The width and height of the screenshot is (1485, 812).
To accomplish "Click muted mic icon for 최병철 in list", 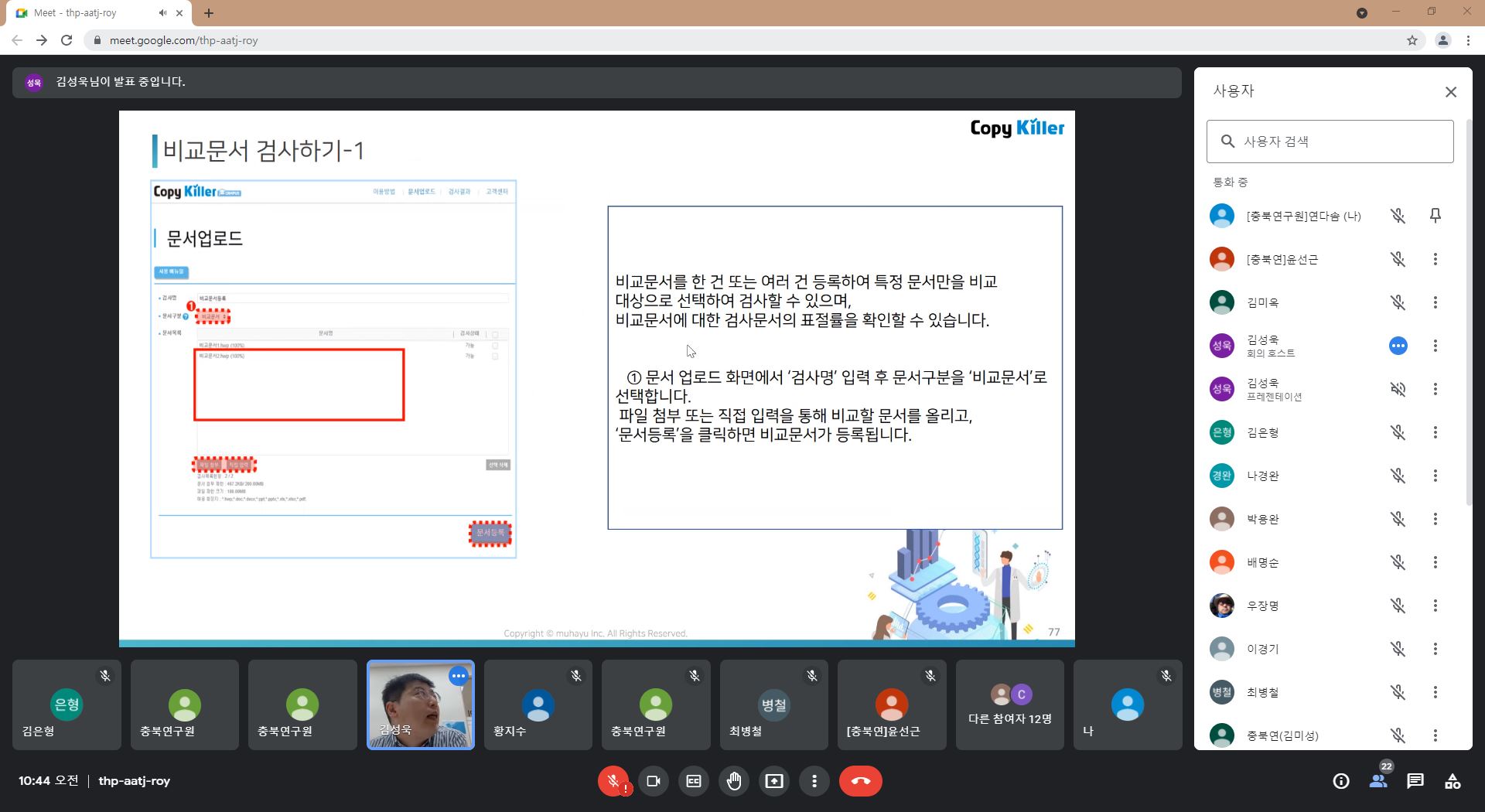I will (1398, 692).
